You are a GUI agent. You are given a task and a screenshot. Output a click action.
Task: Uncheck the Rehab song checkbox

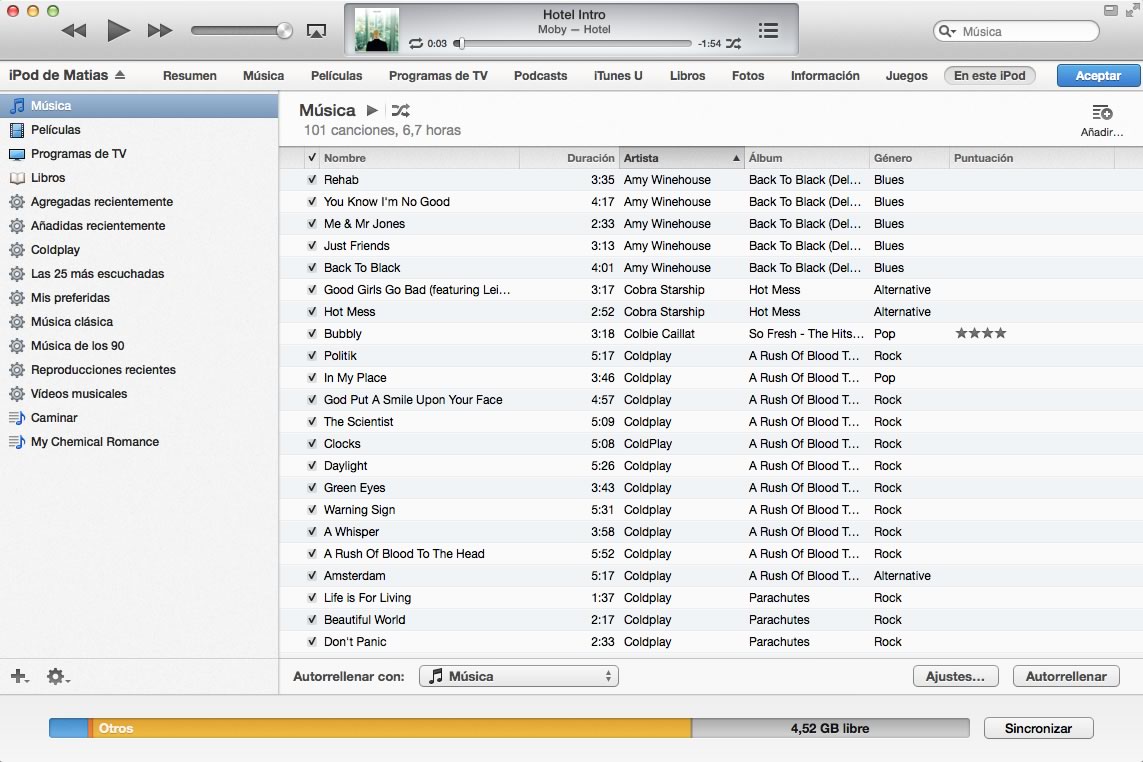tap(312, 179)
